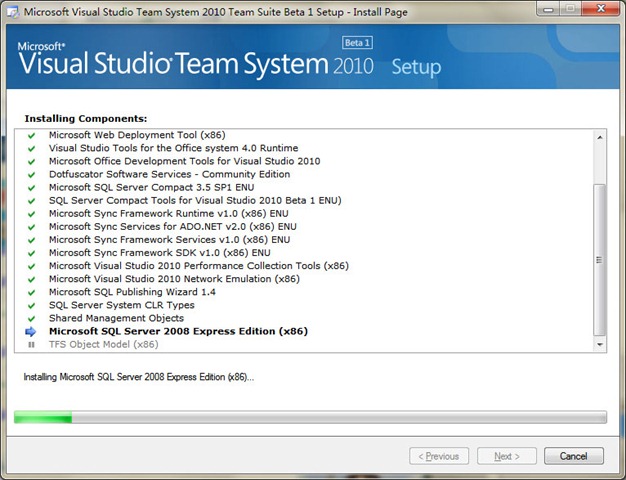Select Visual Studio 2010 Network Emulation (x86) entry

[x=174, y=279]
